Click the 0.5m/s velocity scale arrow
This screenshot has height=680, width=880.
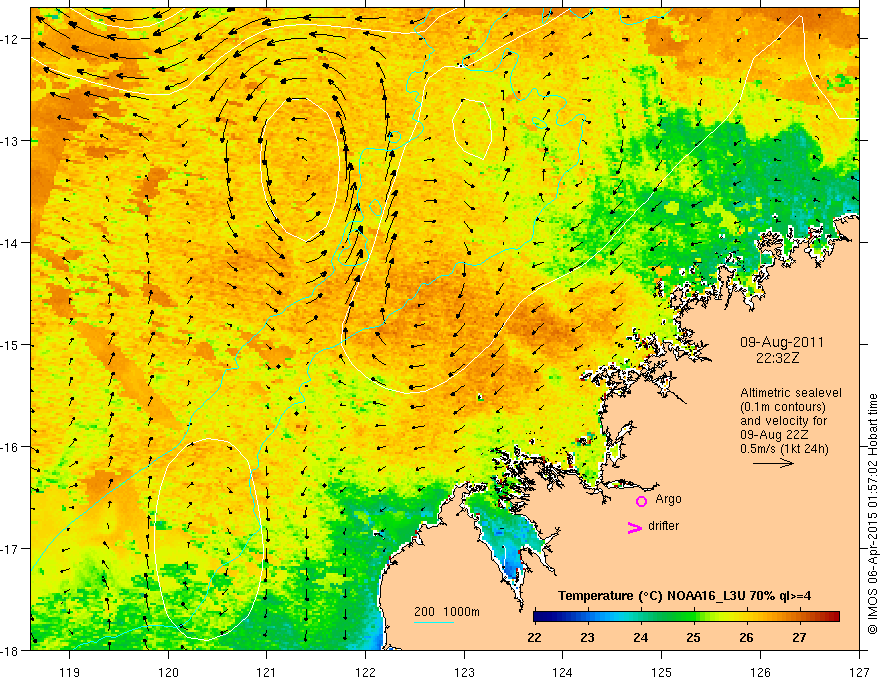tap(773, 463)
